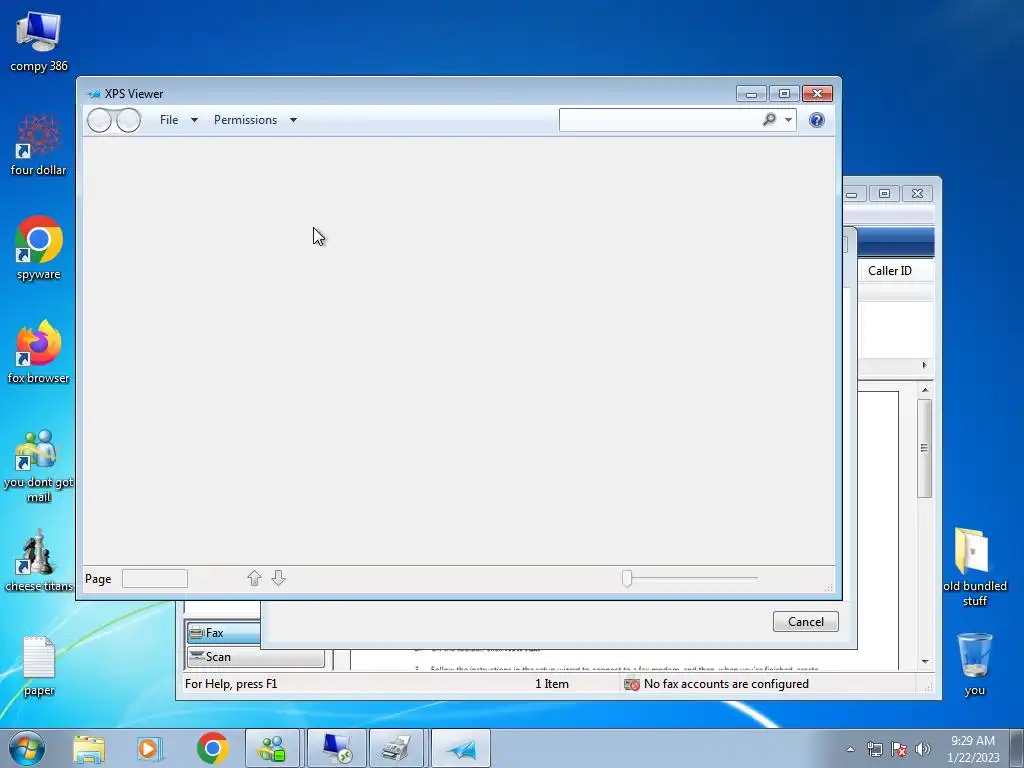The height and width of the screenshot is (768, 1024).
Task: Go to previous page with up arrow
Action: (254, 578)
